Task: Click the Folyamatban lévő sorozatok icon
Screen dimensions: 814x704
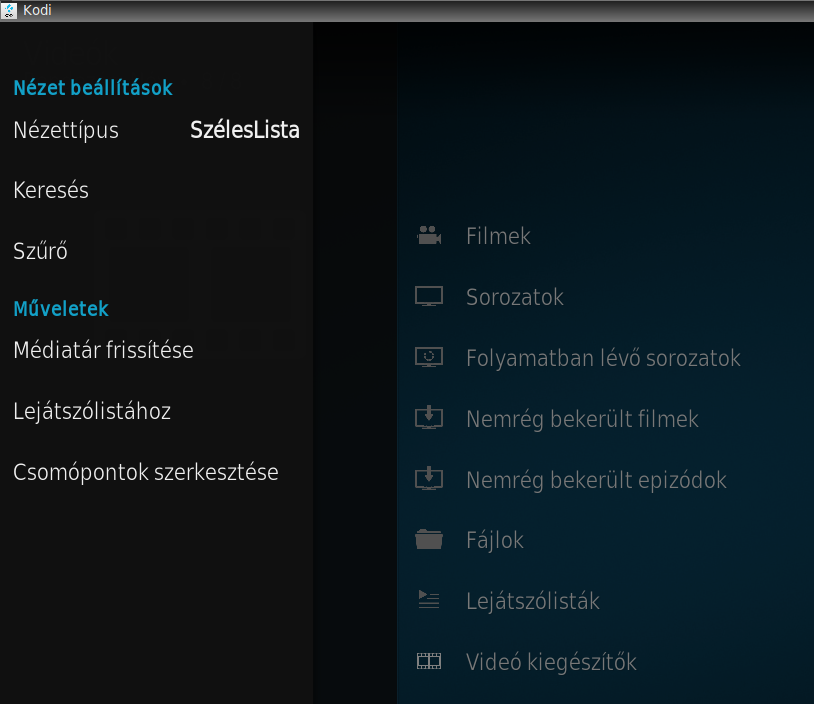Action: 429,357
